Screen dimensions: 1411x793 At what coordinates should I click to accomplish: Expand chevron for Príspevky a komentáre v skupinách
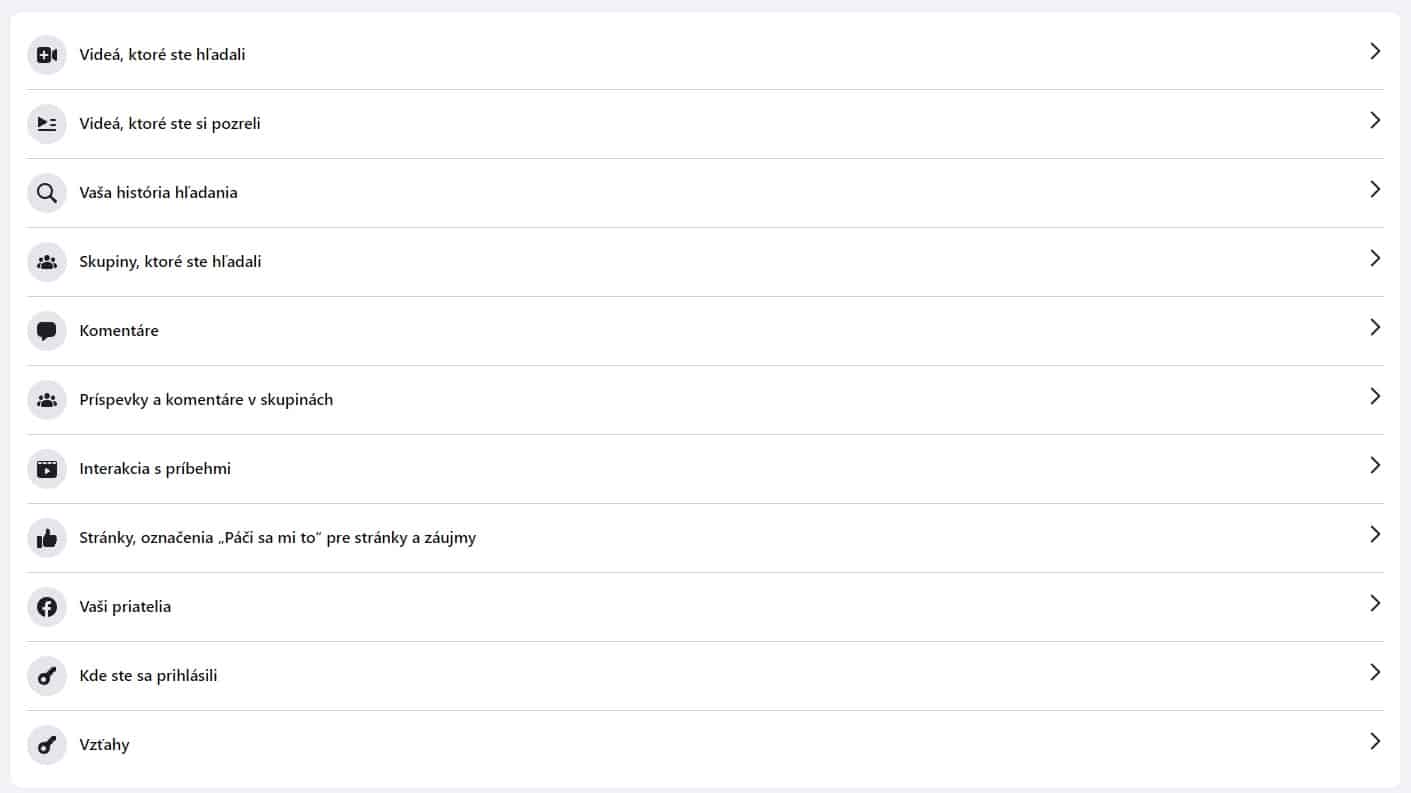(x=1375, y=396)
